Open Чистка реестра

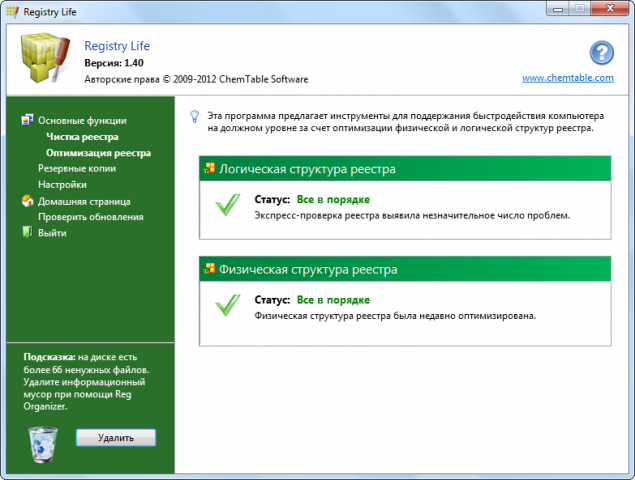pyautogui.click(x=82, y=137)
